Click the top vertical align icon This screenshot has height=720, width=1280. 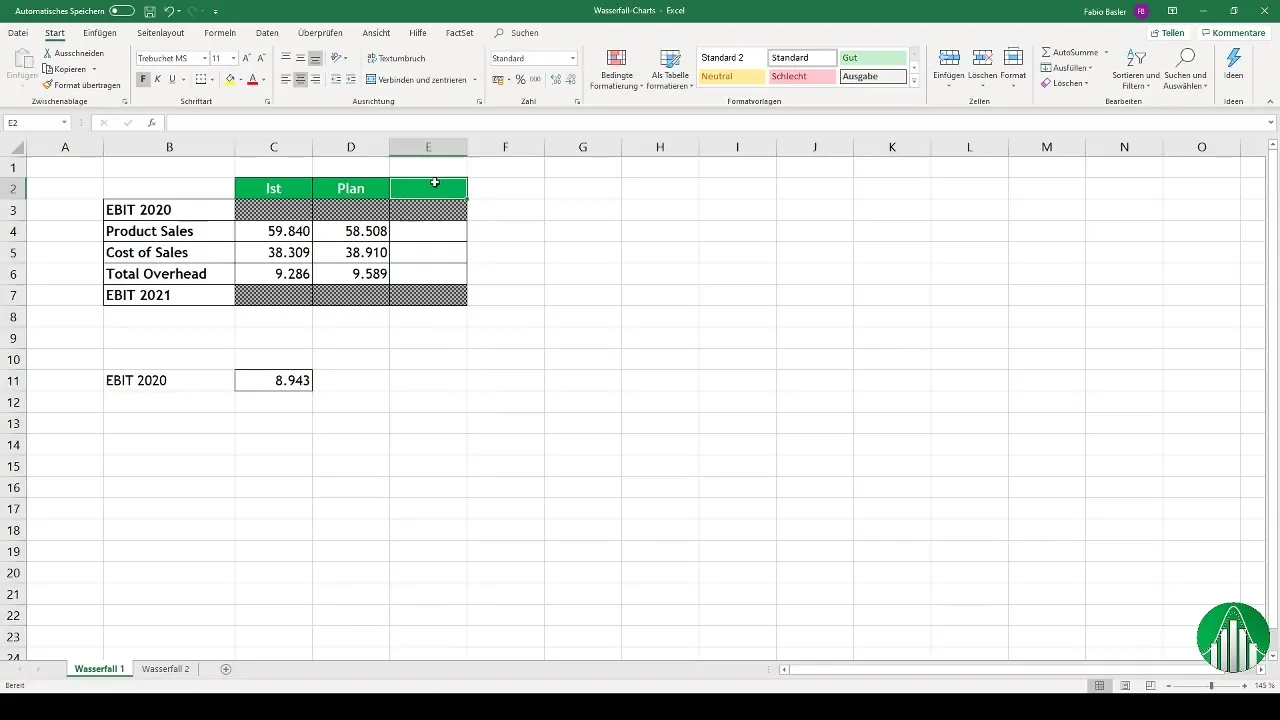coord(286,58)
